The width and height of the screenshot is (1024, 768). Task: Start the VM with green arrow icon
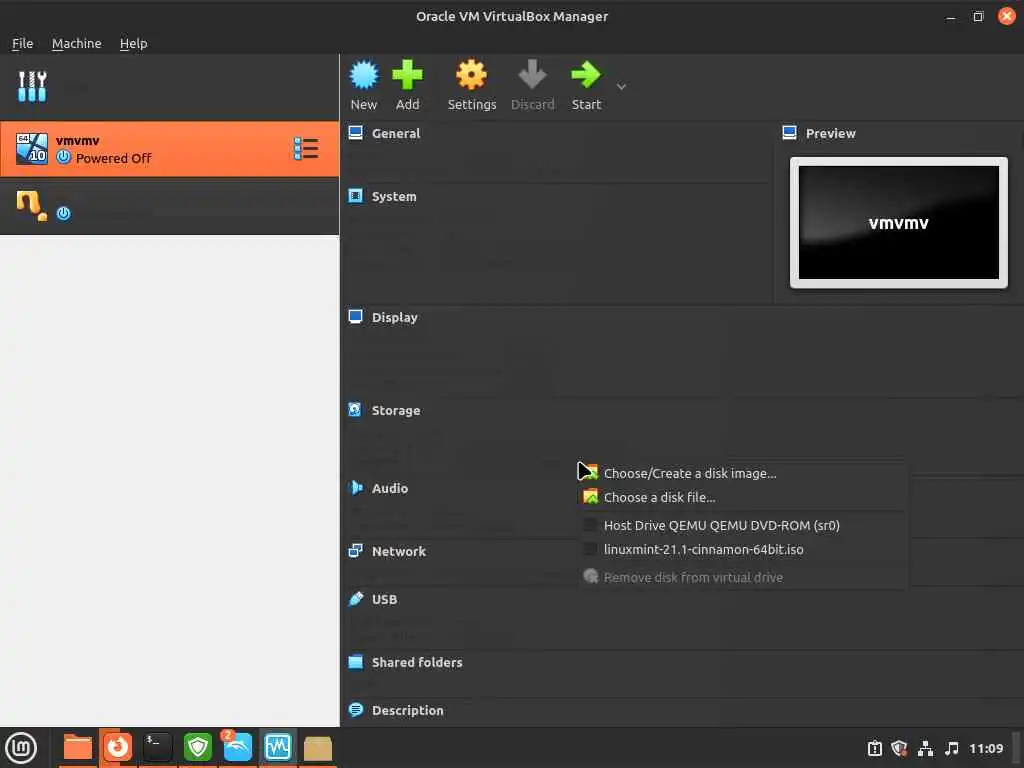(x=586, y=75)
